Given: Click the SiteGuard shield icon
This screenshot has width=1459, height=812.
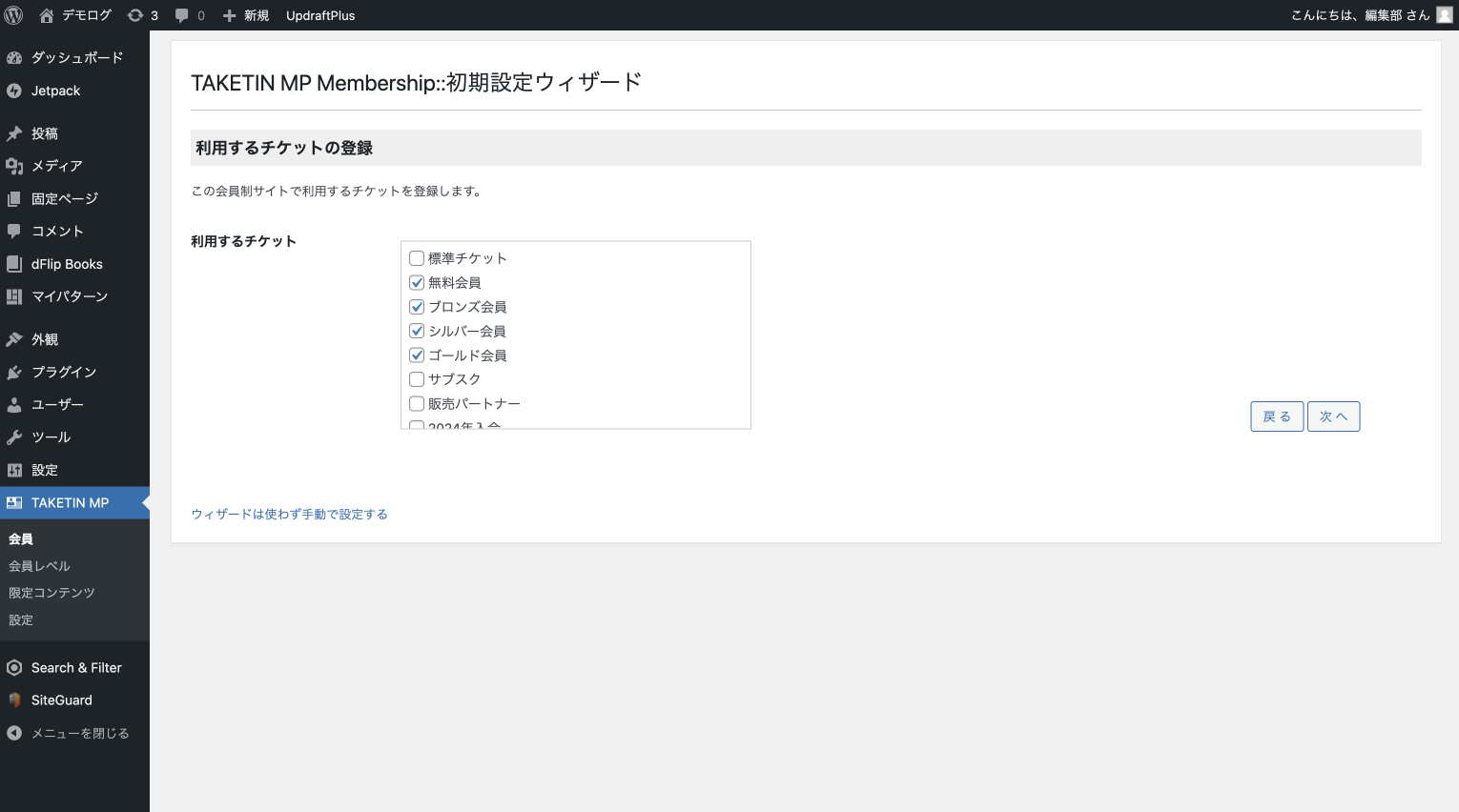Looking at the screenshot, I should click(x=14, y=700).
